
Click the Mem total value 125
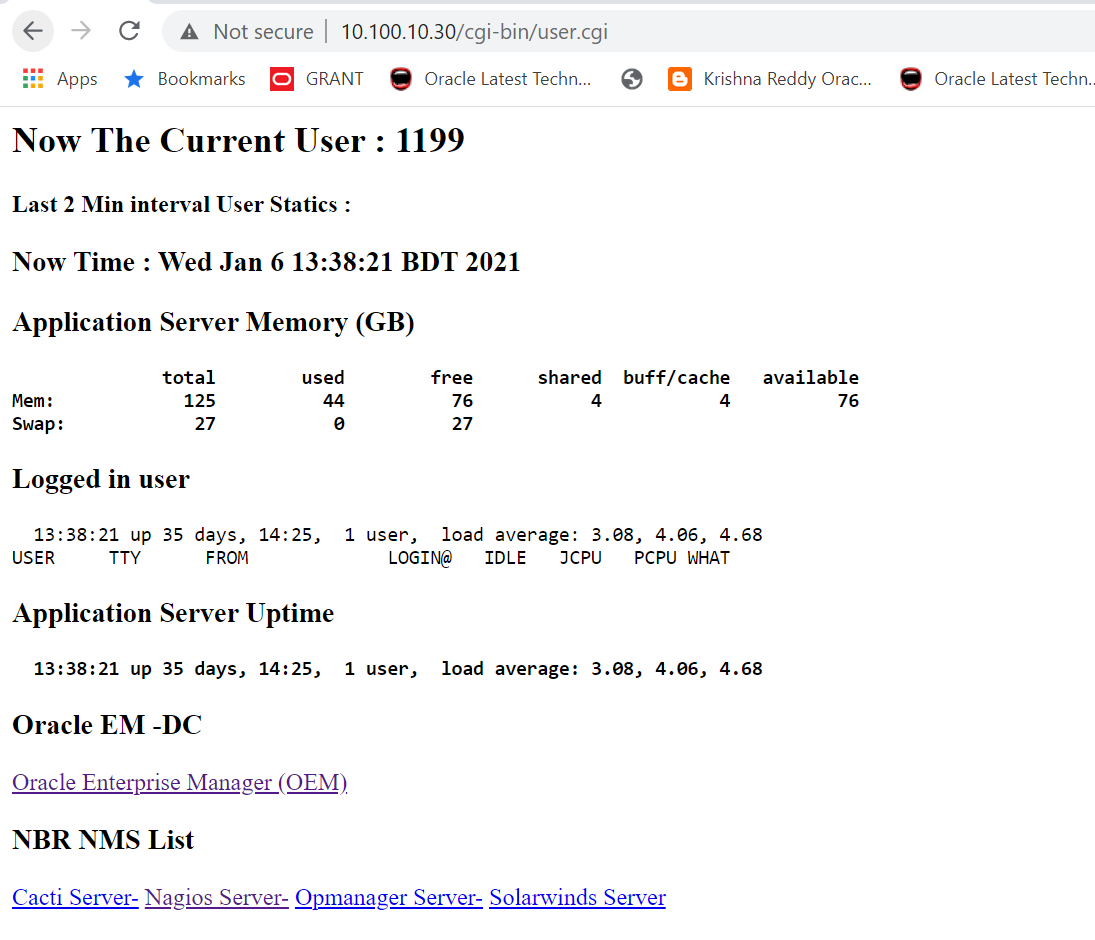coord(200,401)
